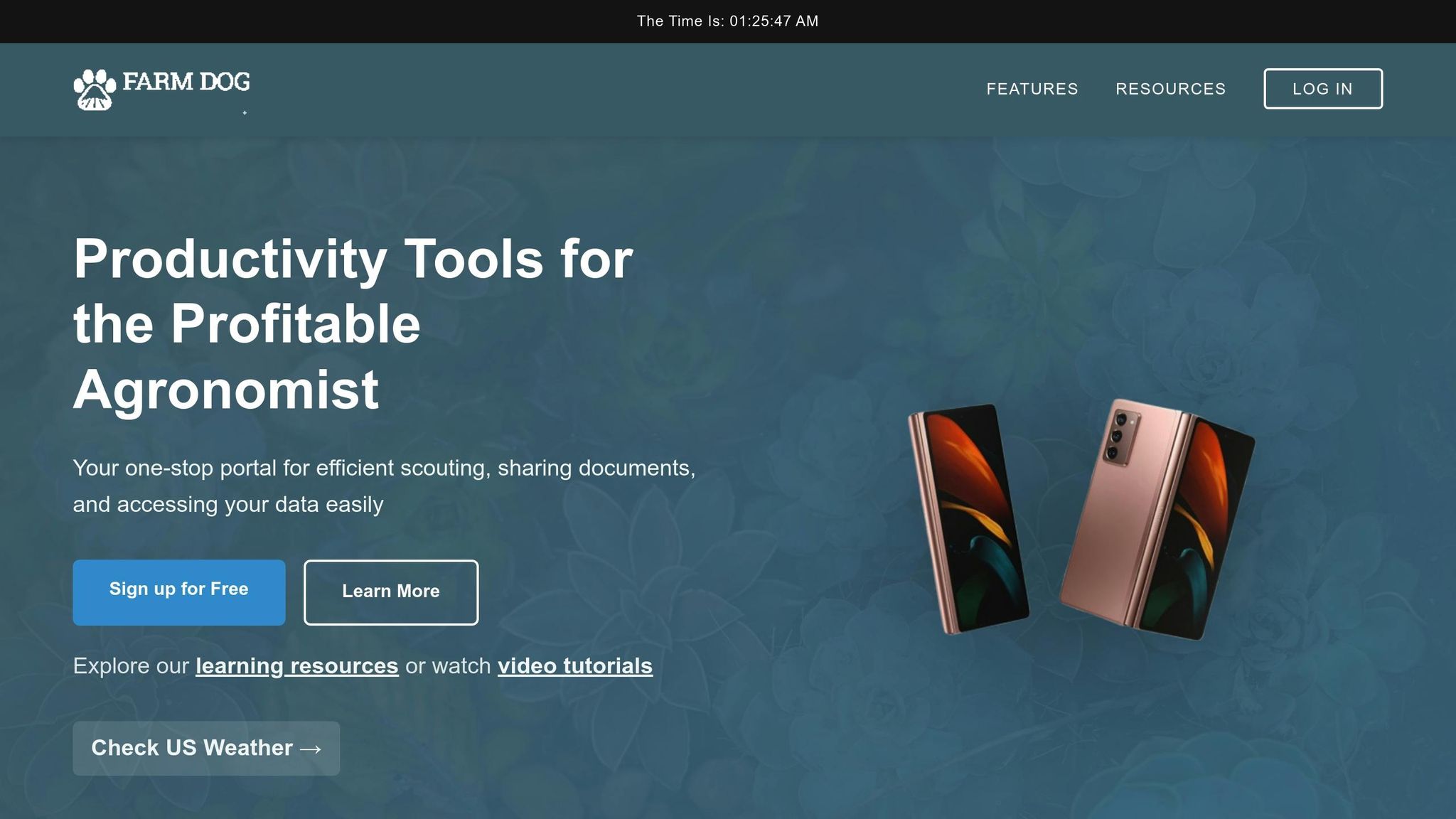This screenshot has width=1456, height=819.
Task: Click the right phone showing its back
Action: 1157,519
